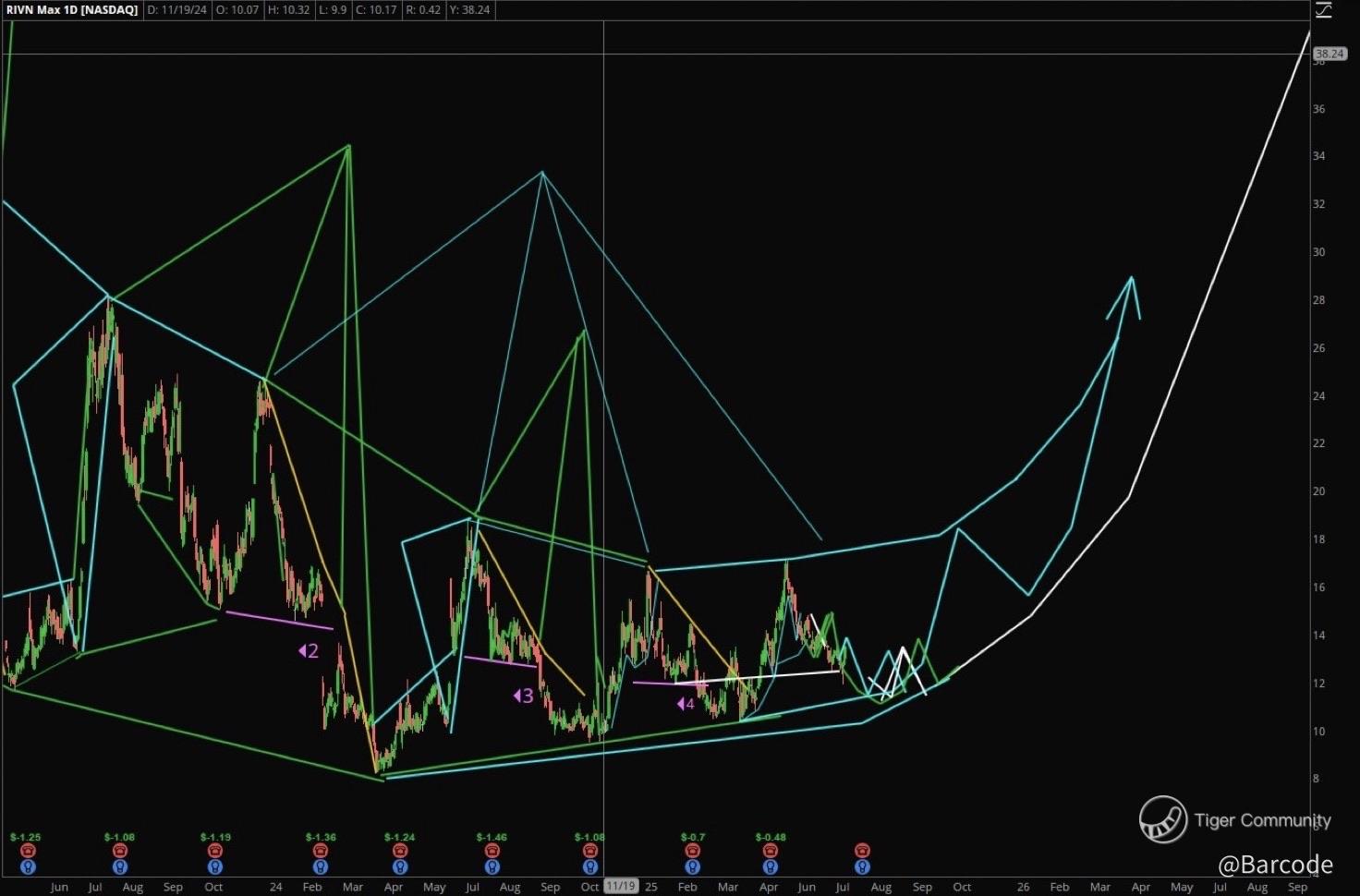Open the blue lightbulb icon under $-0.7
Viewport: 1360px width, 896px height.
pyautogui.click(x=692, y=867)
